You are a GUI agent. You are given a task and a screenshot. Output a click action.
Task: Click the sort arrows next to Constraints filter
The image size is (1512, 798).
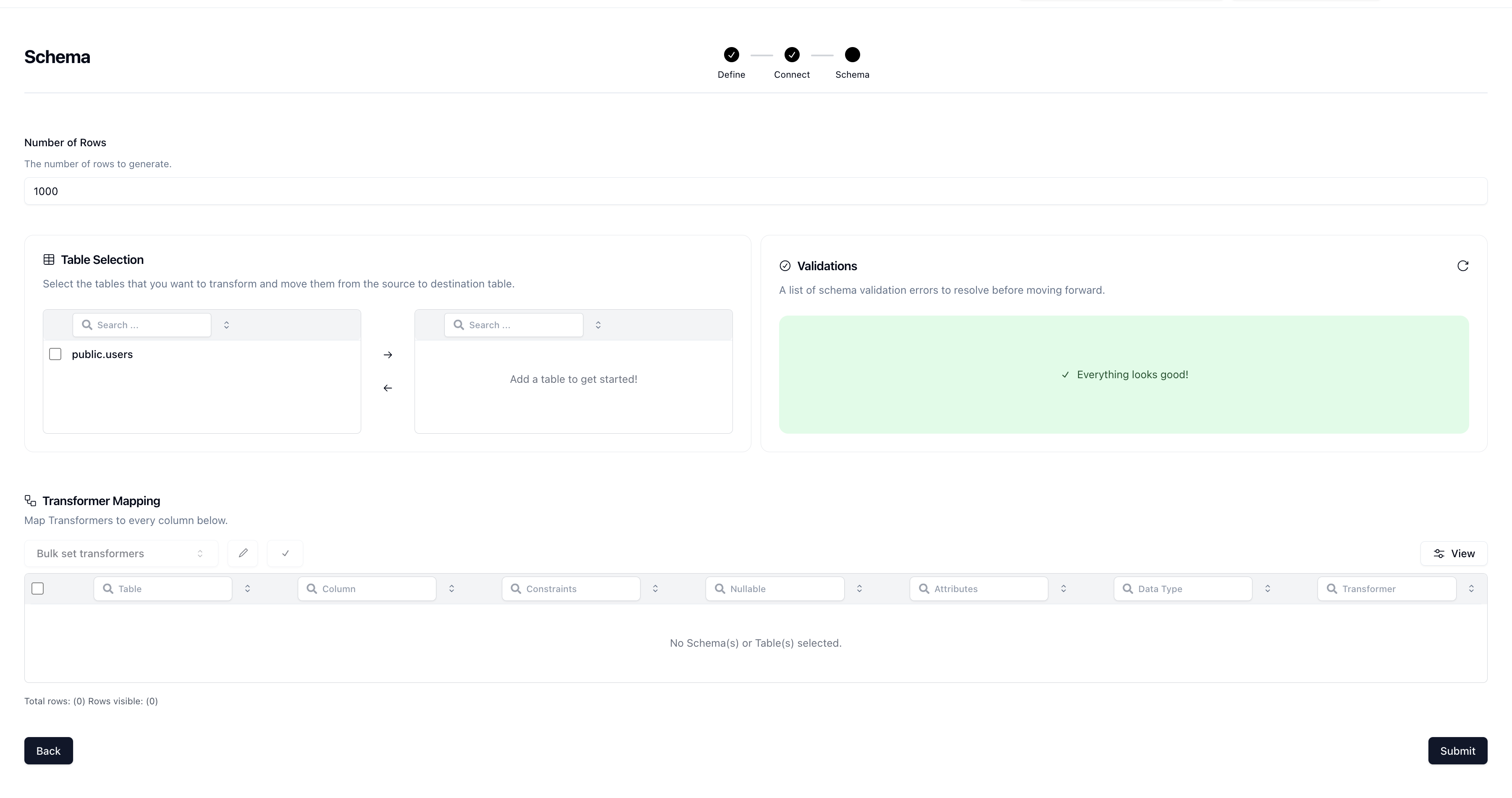pyautogui.click(x=655, y=588)
